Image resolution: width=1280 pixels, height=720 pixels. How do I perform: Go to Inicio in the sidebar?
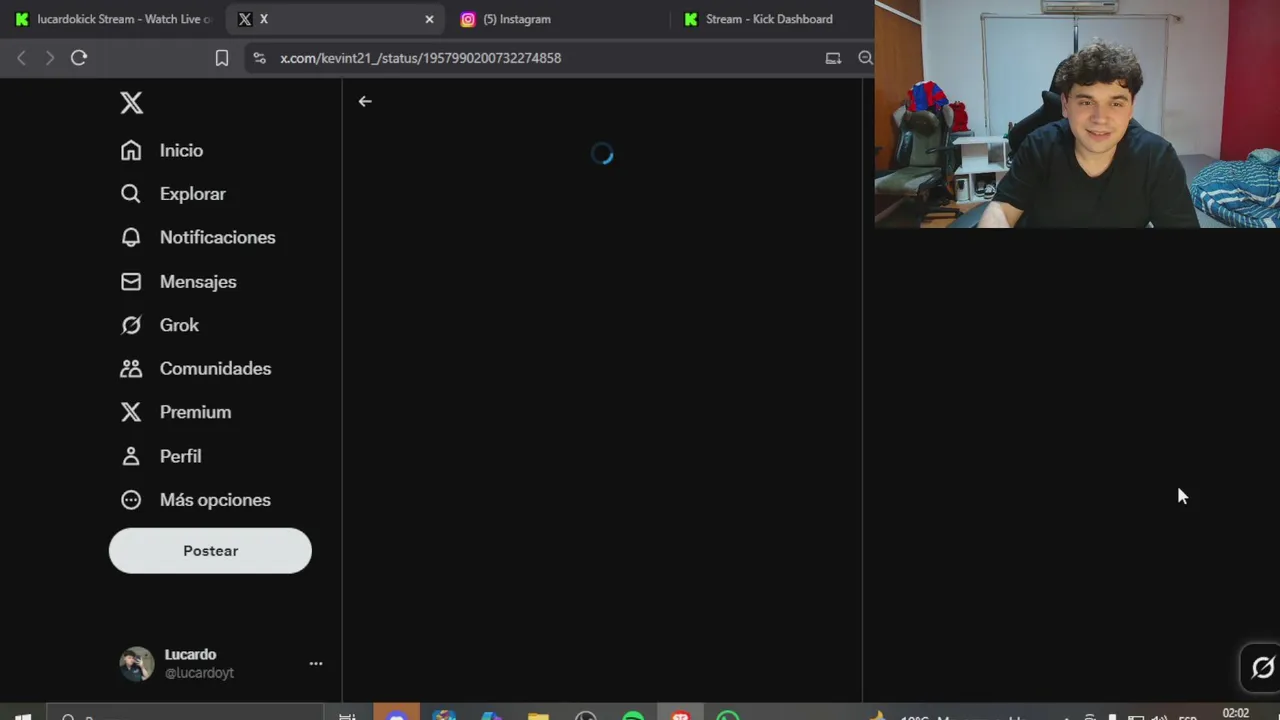pyautogui.click(x=161, y=150)
